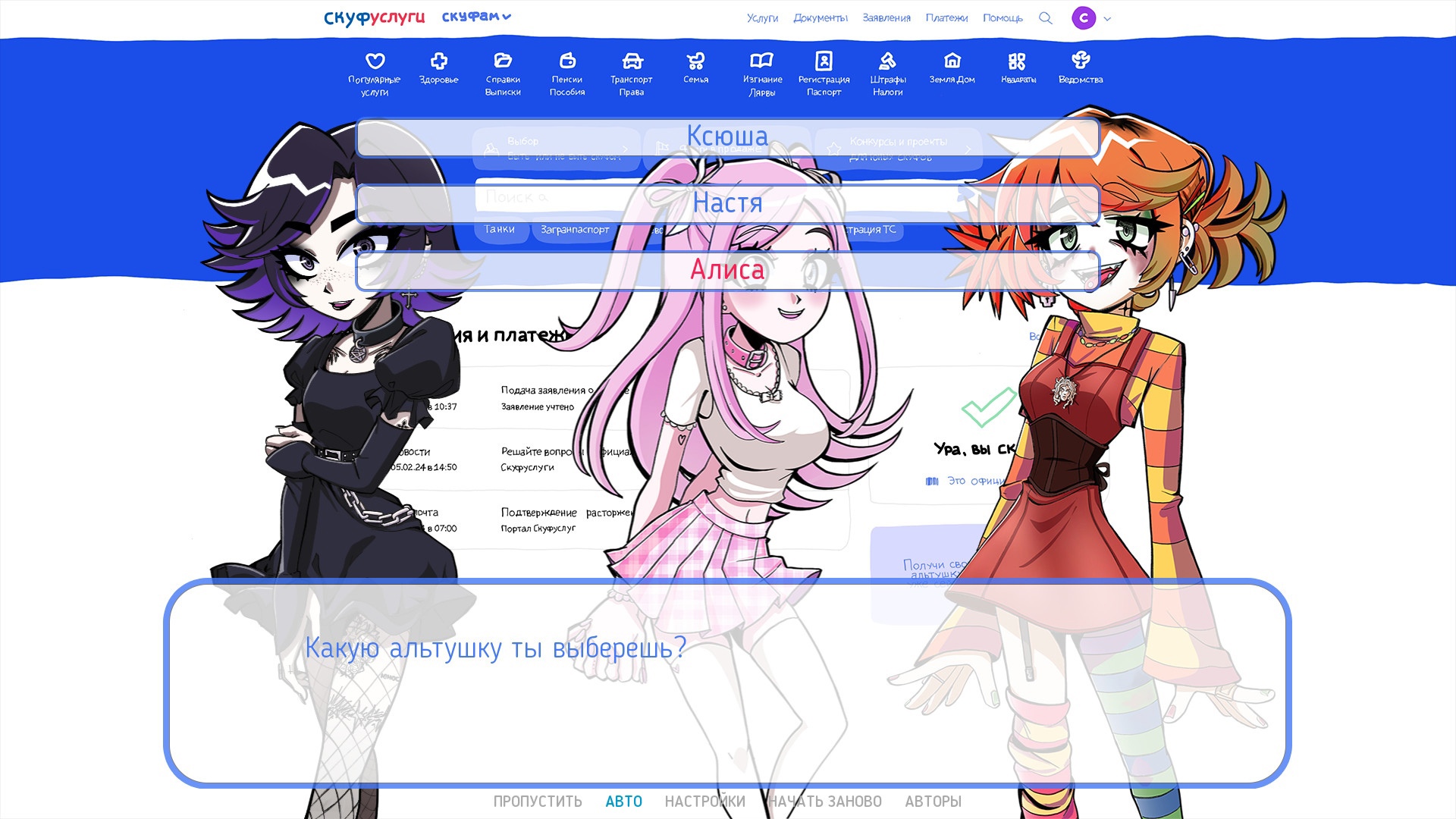
Task: Select the Настя choice button
Action: 727,204
